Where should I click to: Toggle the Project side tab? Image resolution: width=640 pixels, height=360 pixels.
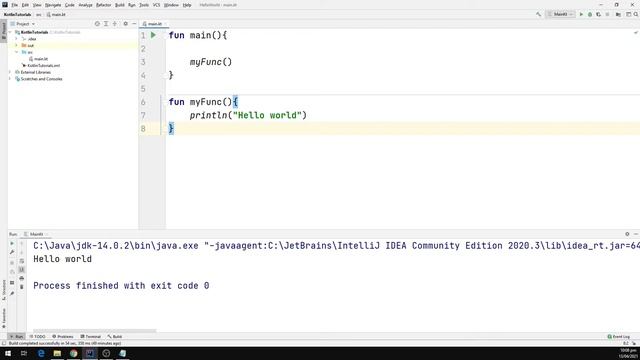click(x=4, y=31)
